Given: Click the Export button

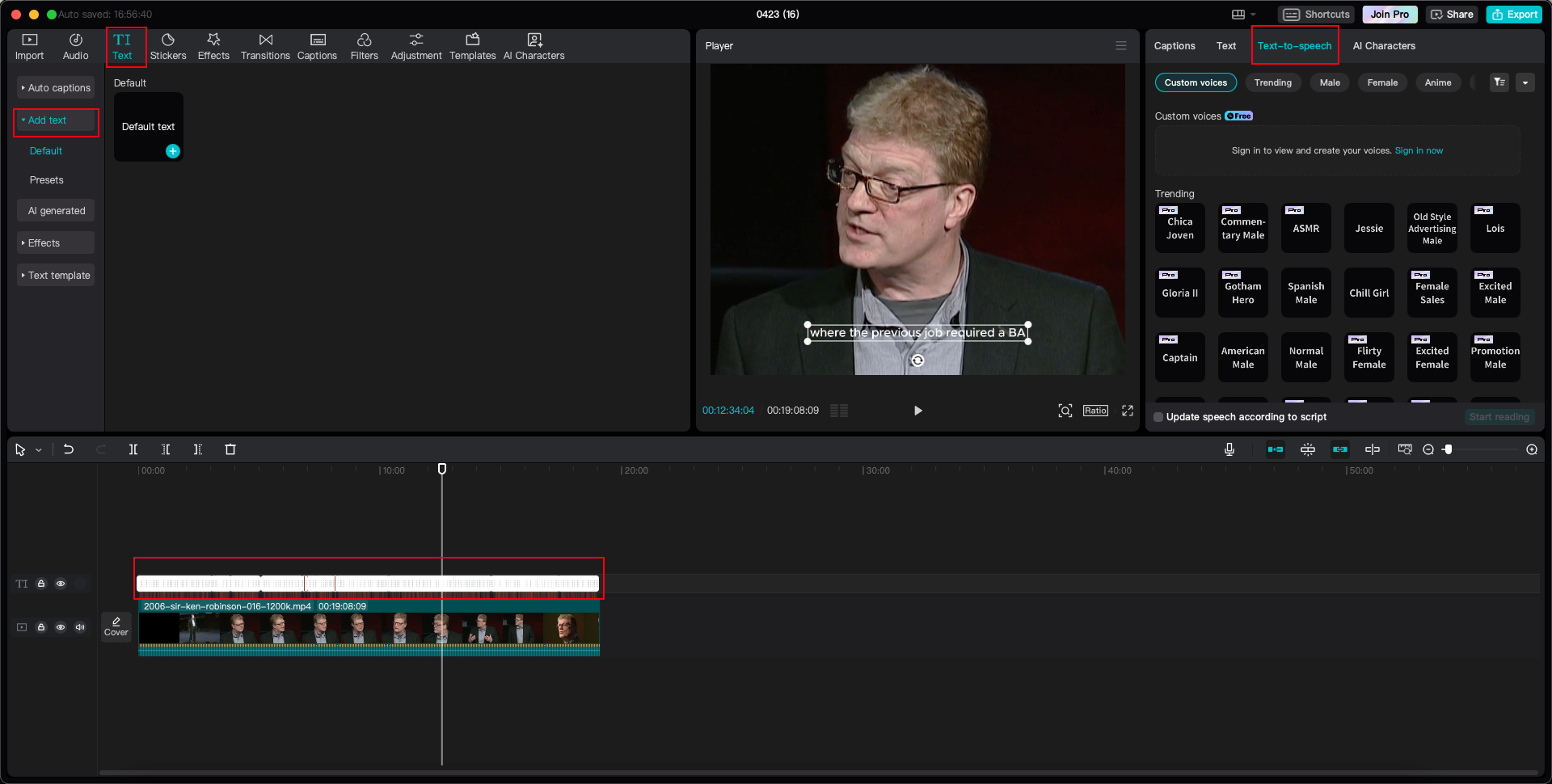Looking at the screenshot, I should 1515,15.
